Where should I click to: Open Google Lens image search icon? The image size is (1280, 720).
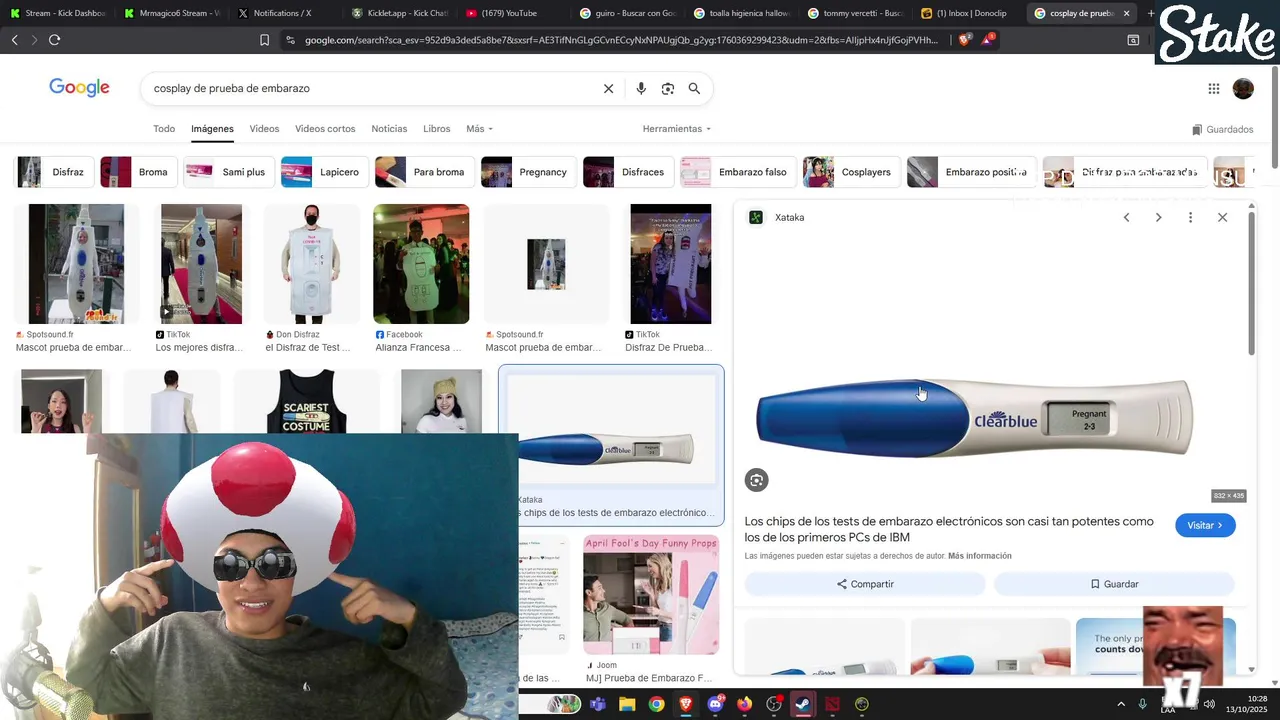(x=668, y=88)
